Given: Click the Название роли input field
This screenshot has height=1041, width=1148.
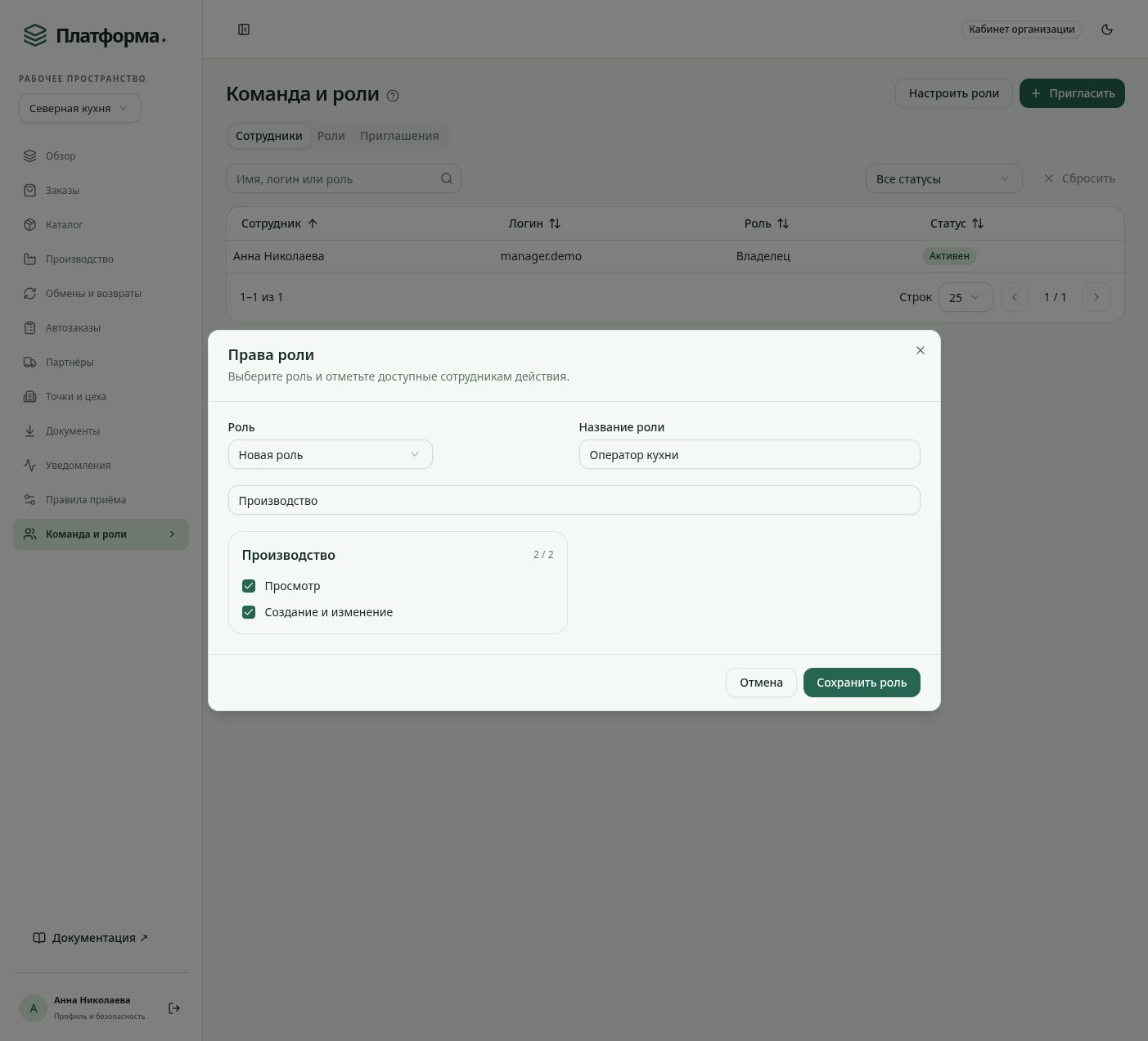Looking at the screenshot, I should click(750, 454).
